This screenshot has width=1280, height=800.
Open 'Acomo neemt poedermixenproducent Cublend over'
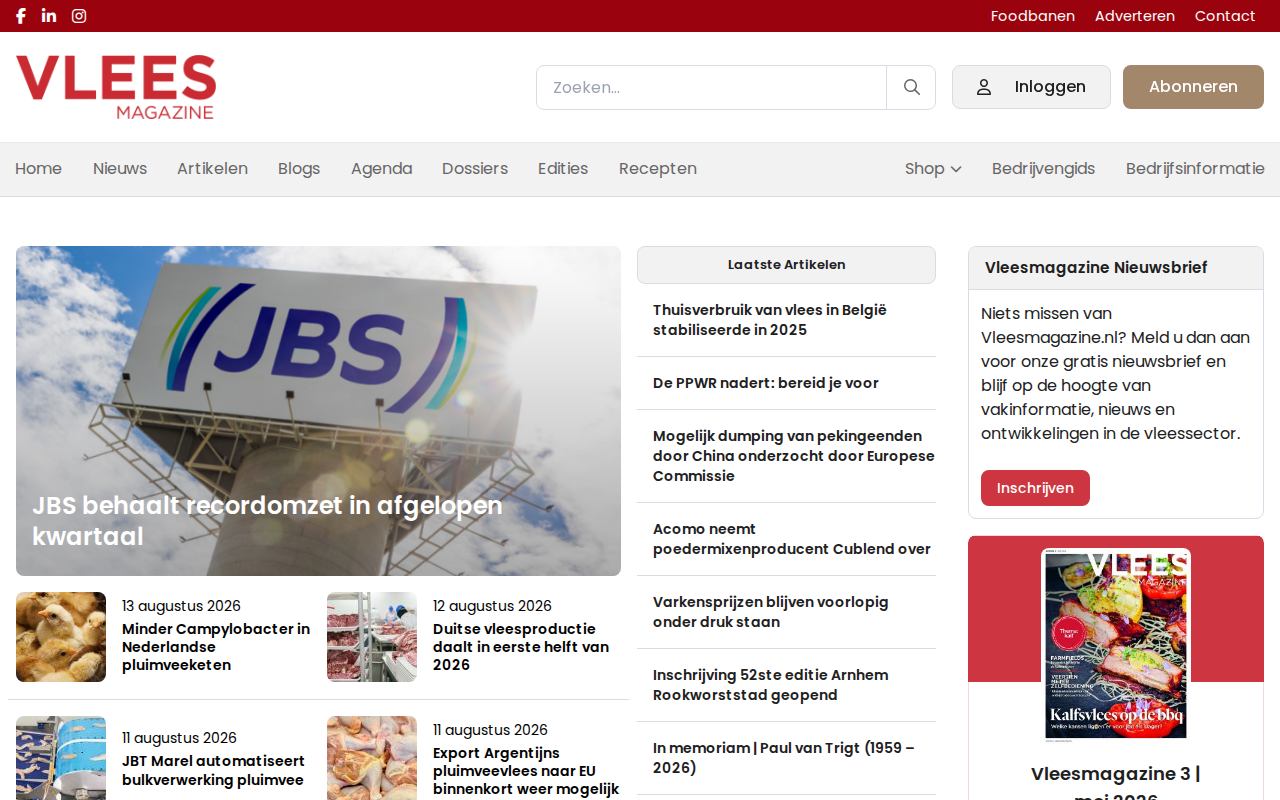click(x=792, y=539)
